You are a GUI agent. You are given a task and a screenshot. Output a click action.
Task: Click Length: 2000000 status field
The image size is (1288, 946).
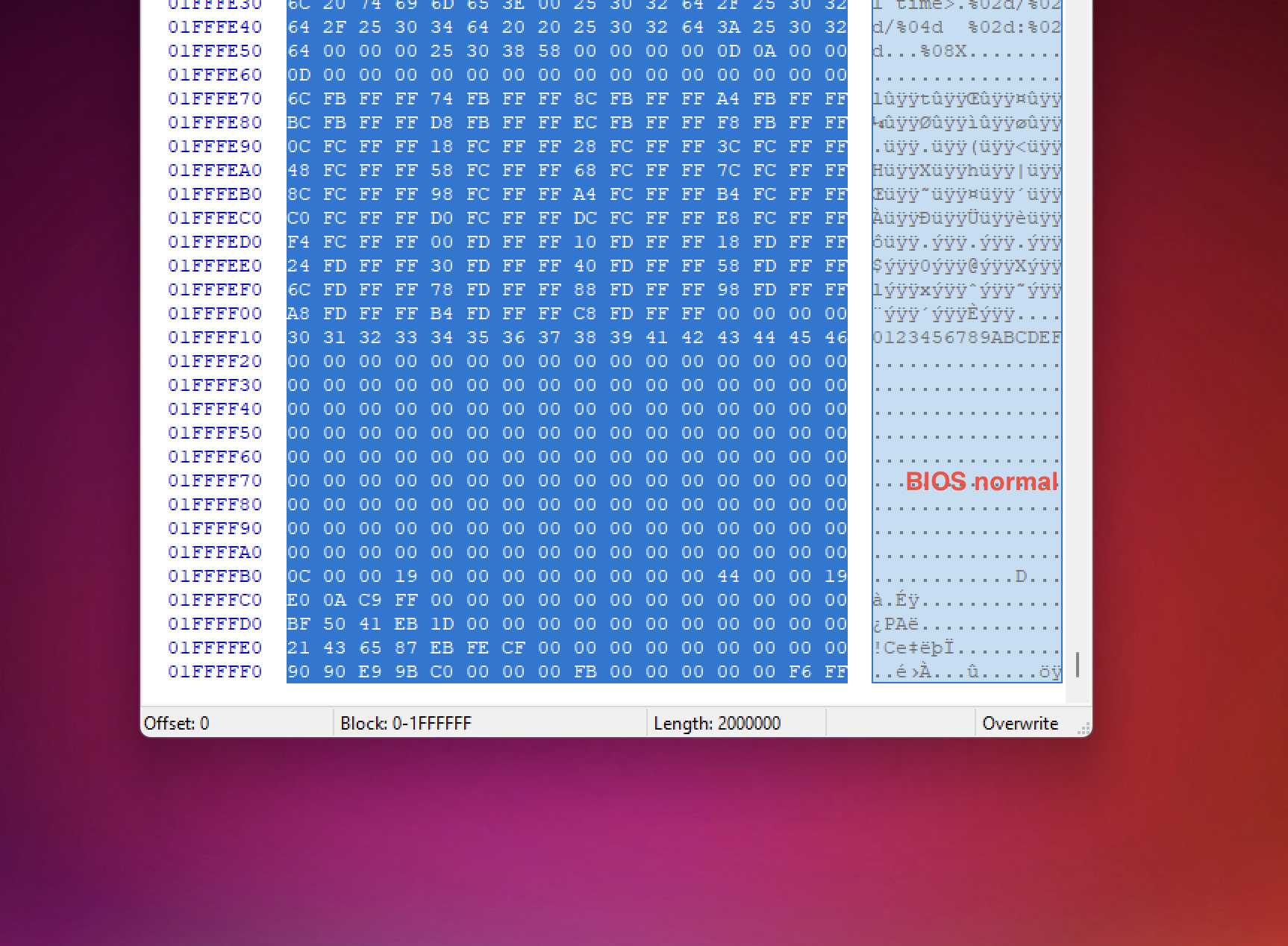[736, 723]
